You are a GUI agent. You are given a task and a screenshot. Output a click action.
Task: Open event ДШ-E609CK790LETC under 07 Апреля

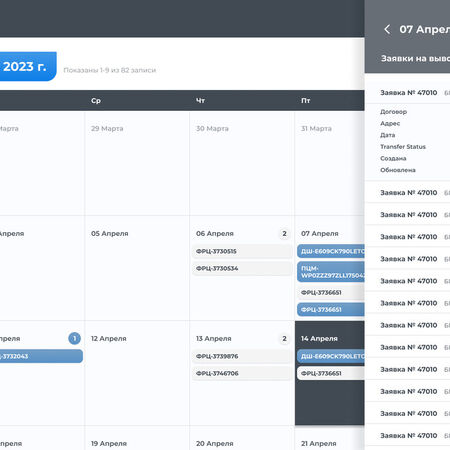331,251
